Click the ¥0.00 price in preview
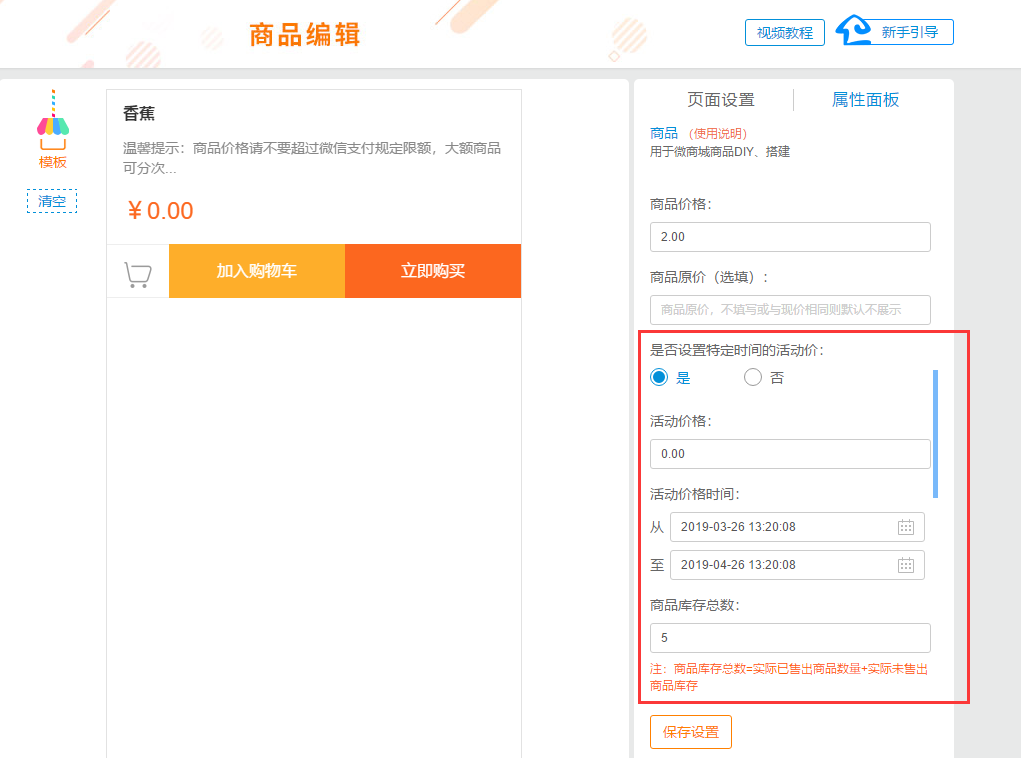Viewport: 1021px width, 758px height. click(160, 210)
